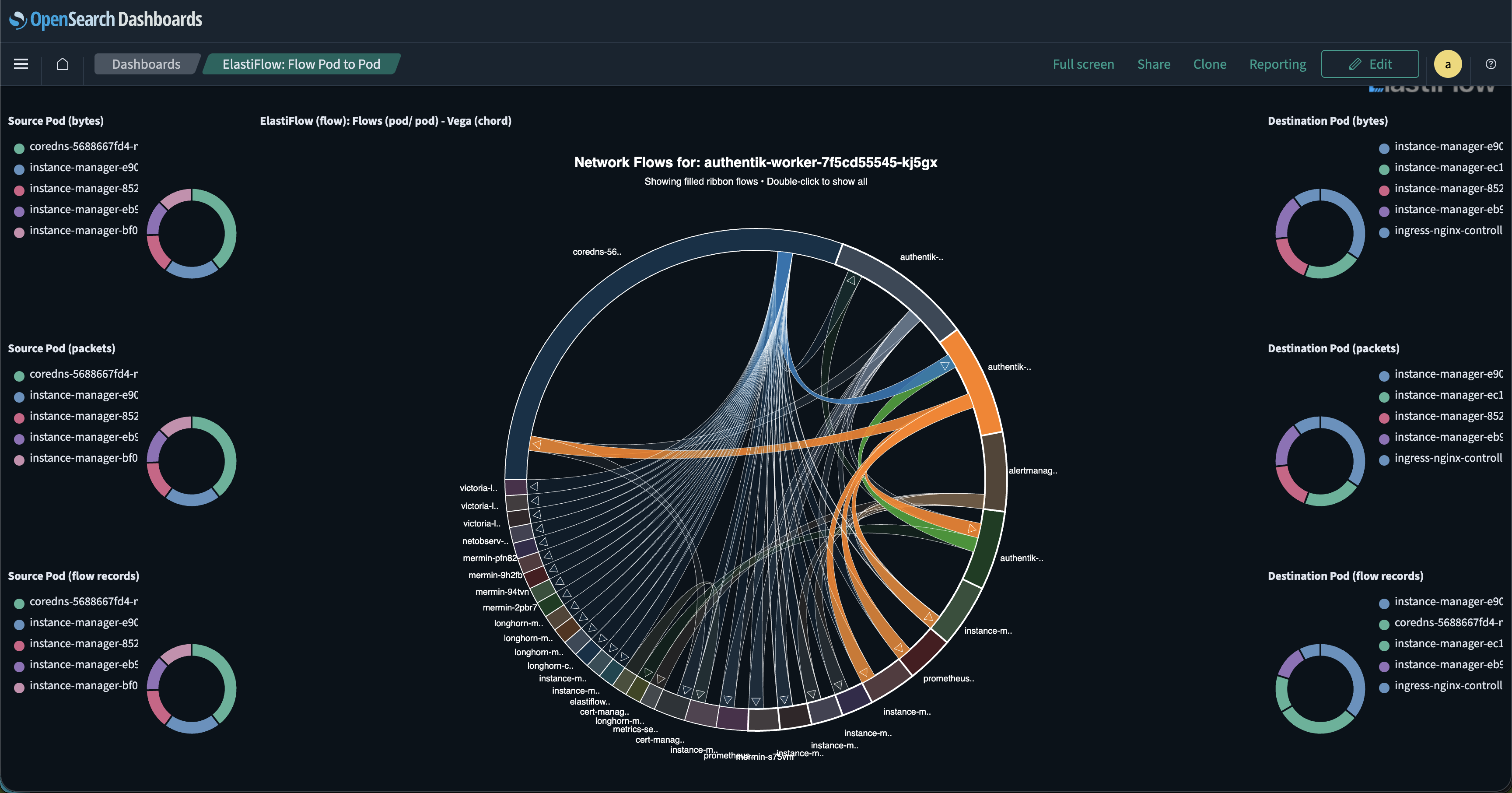Open the Share options
1512x793 pixels.
pos(1154,63)
